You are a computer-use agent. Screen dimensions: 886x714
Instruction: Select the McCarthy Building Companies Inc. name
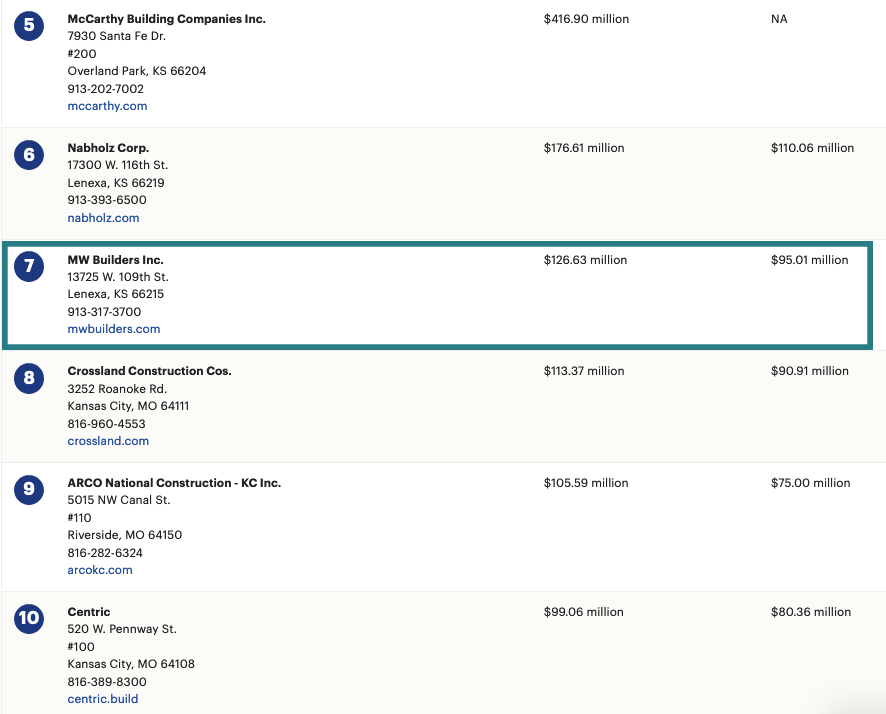pyautogui.click(x=167, y=19)
